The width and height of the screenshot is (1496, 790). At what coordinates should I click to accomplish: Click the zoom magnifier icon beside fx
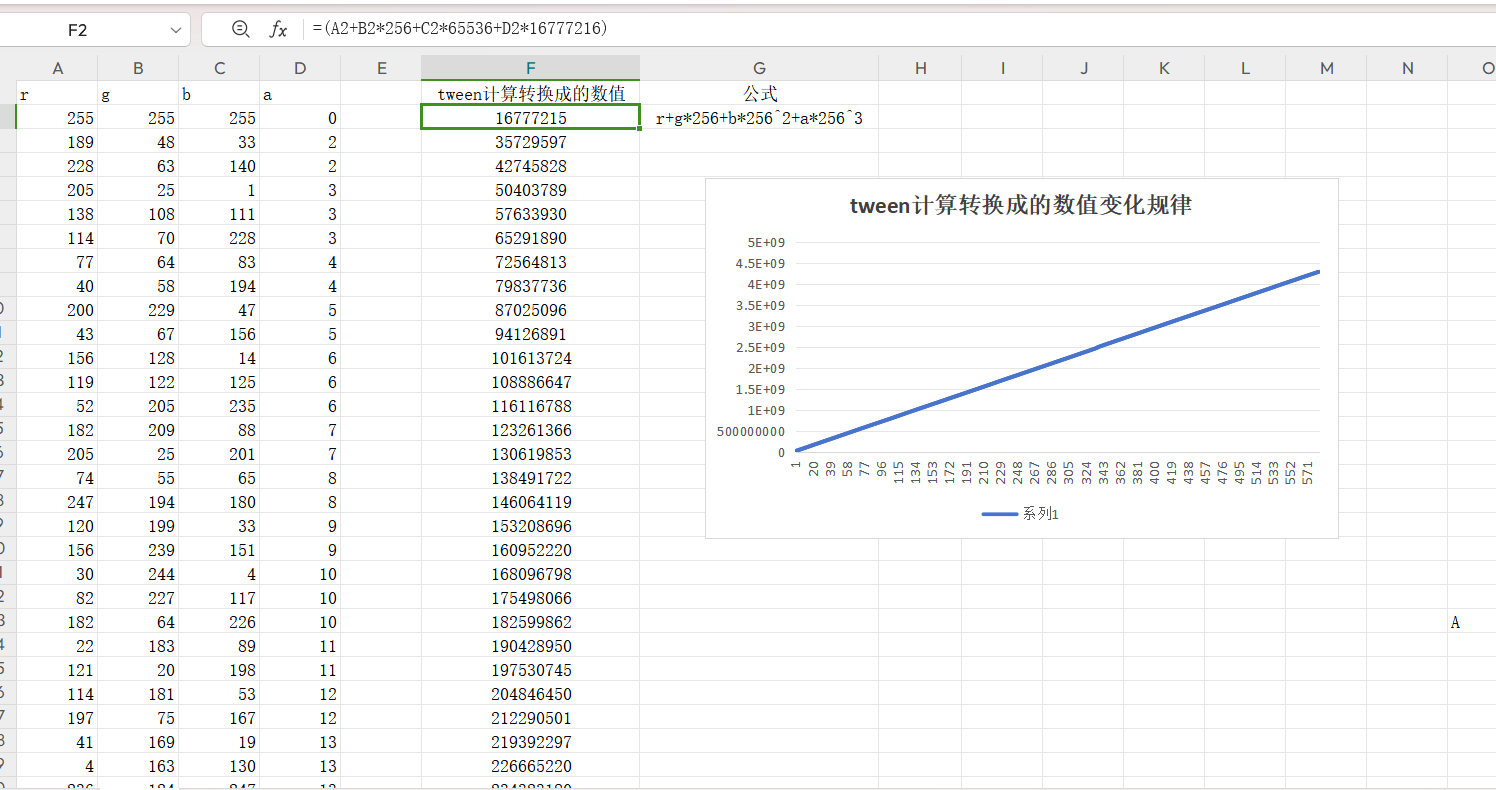pyautogui.click(x=240, y=30)
